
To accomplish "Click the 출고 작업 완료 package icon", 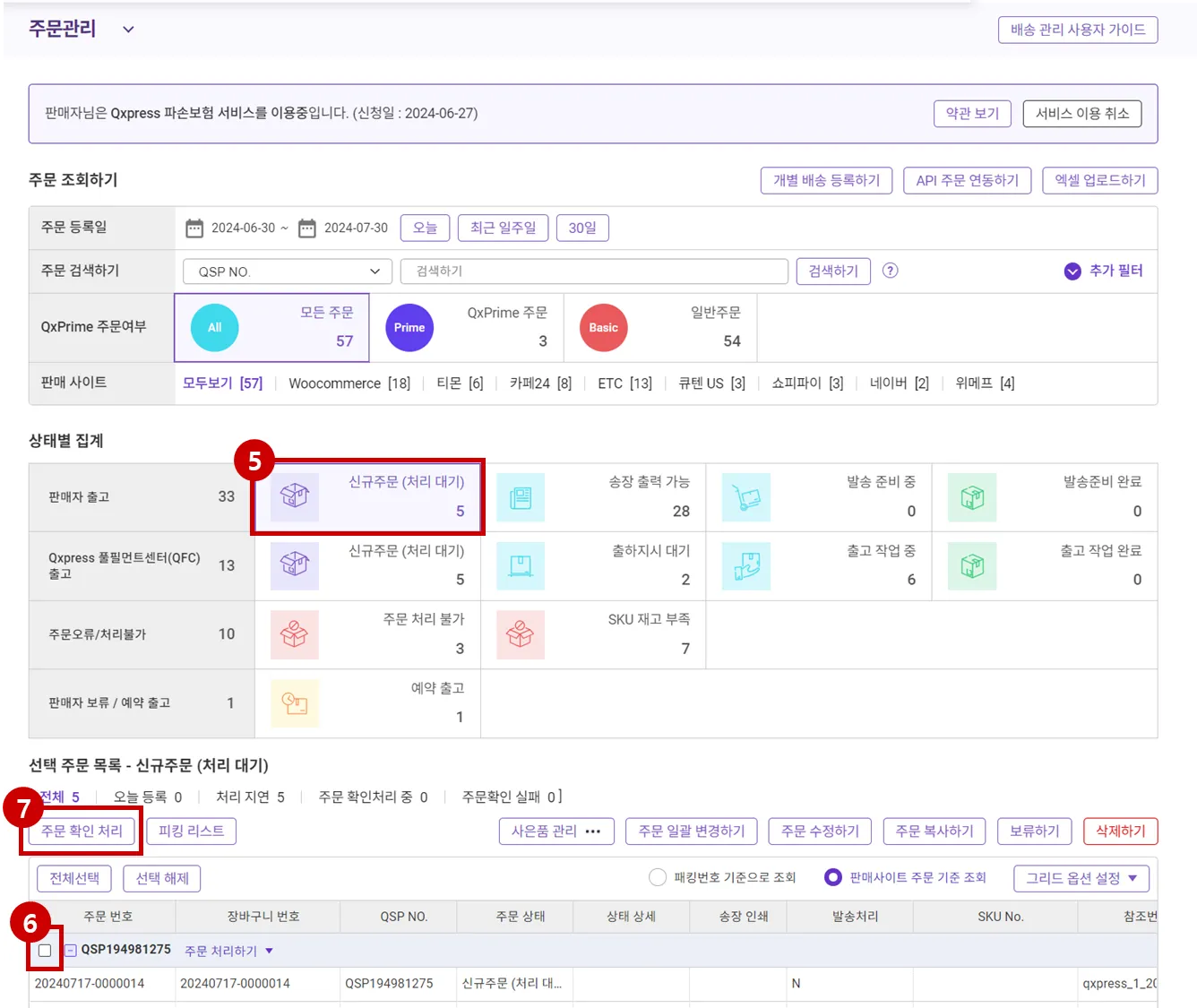I will click(972, 565).
